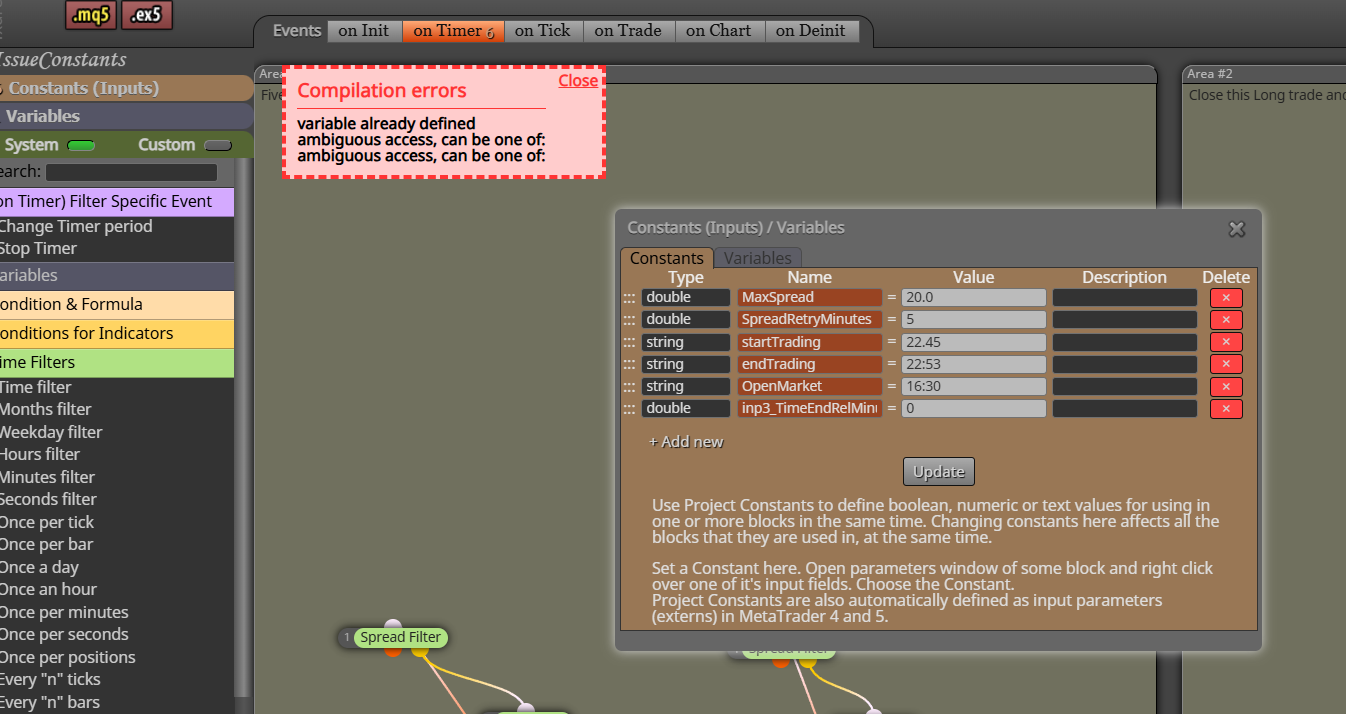Open the type selector for inp3_TimeEndRelMin

tap(685, 408)
